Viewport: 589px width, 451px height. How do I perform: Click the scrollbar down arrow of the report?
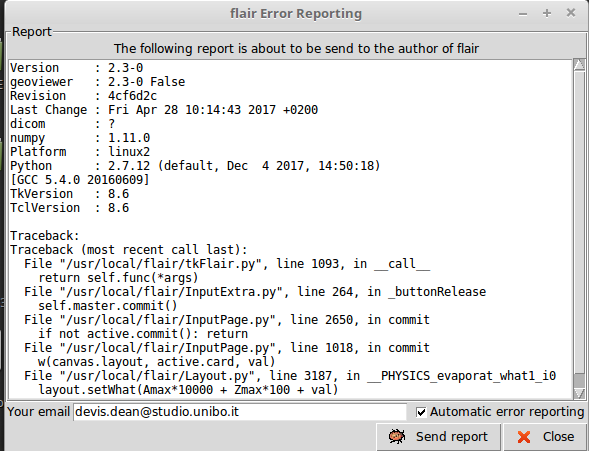click(579, 393)
